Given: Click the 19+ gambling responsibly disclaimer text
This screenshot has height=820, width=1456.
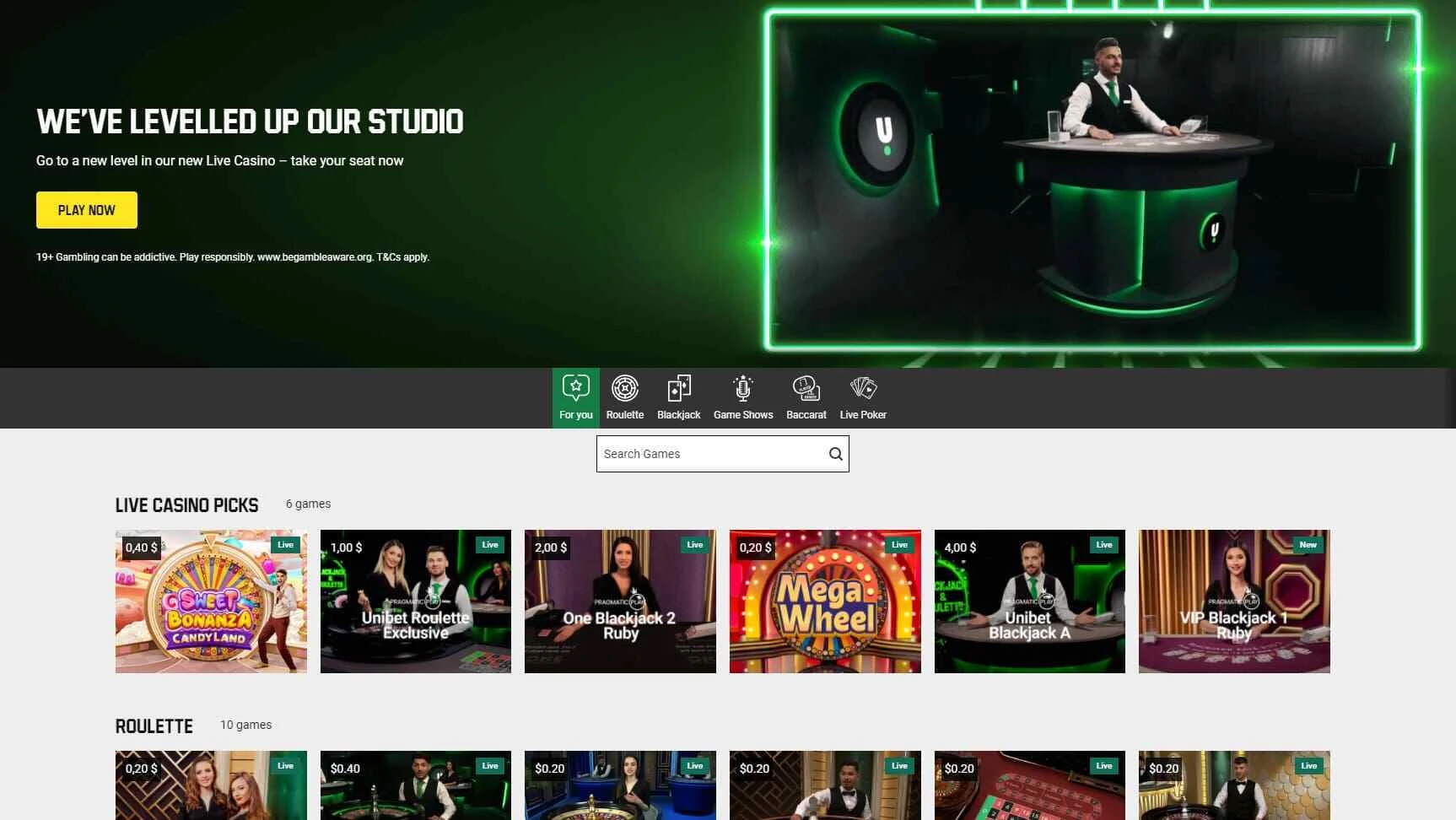Looking at the screenshot, I should click(x=233, y=257).
